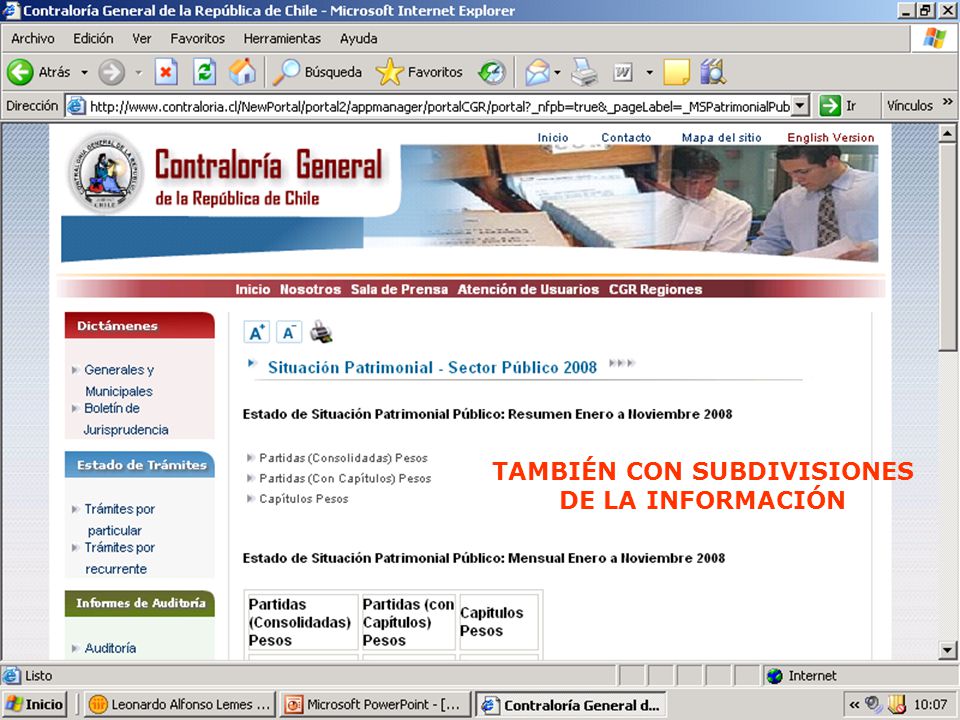Click the vertical scrollbar up arrow
This screenshot has width=960, height=720.
click(x=947, y=133)
